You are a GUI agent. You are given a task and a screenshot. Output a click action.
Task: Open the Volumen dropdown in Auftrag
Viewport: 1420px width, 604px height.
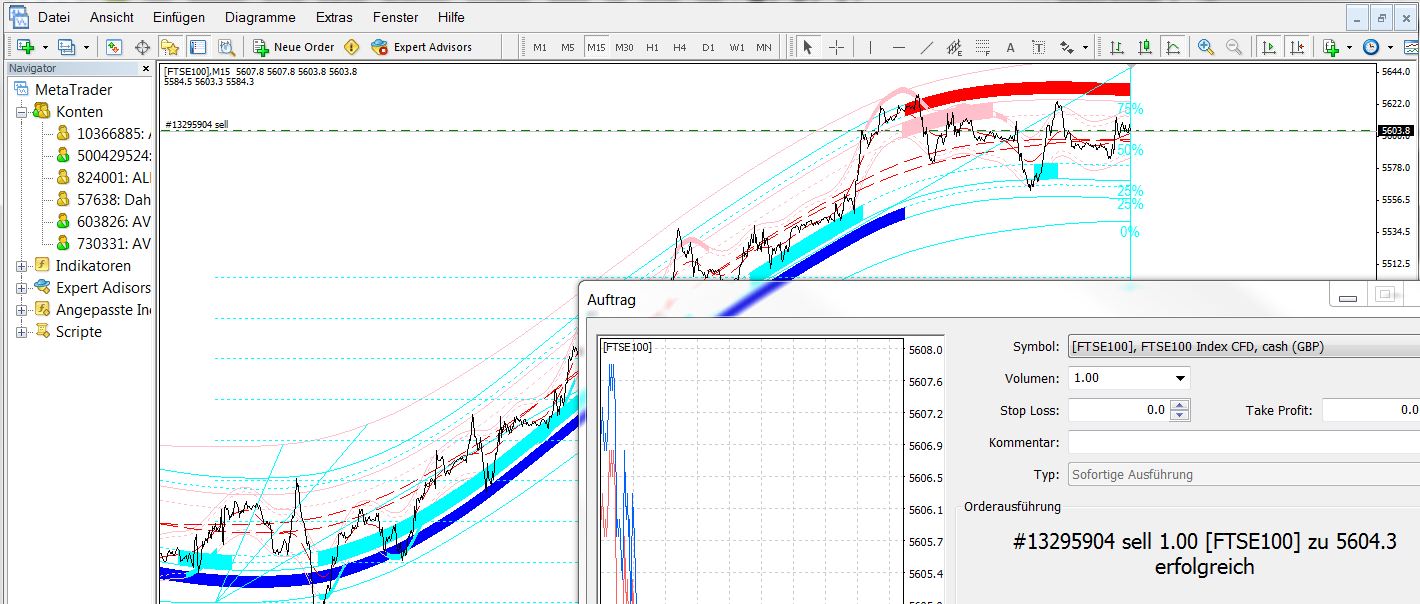[x=1181, y=379]
